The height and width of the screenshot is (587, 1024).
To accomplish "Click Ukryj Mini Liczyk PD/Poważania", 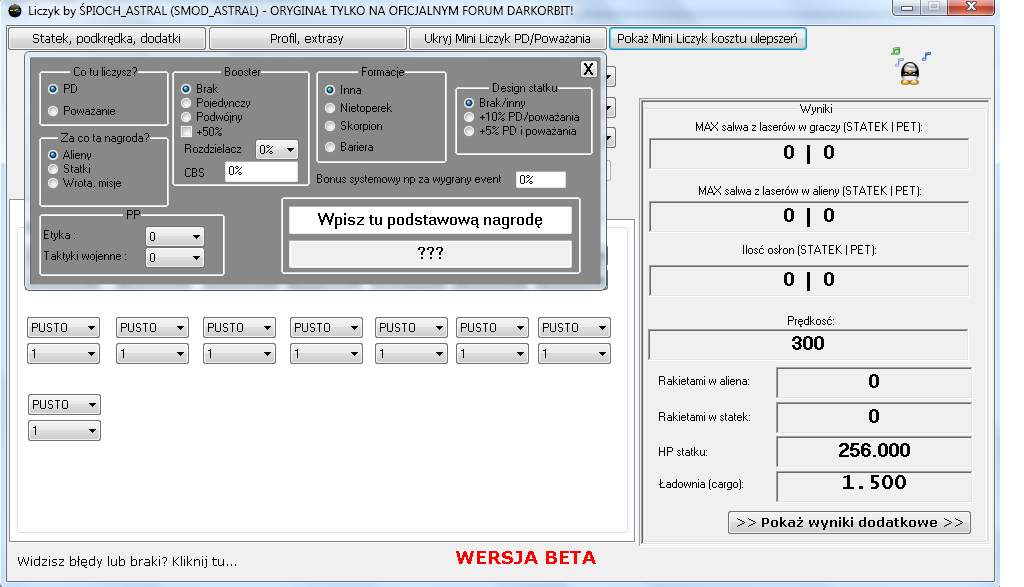I will (507, 39).
